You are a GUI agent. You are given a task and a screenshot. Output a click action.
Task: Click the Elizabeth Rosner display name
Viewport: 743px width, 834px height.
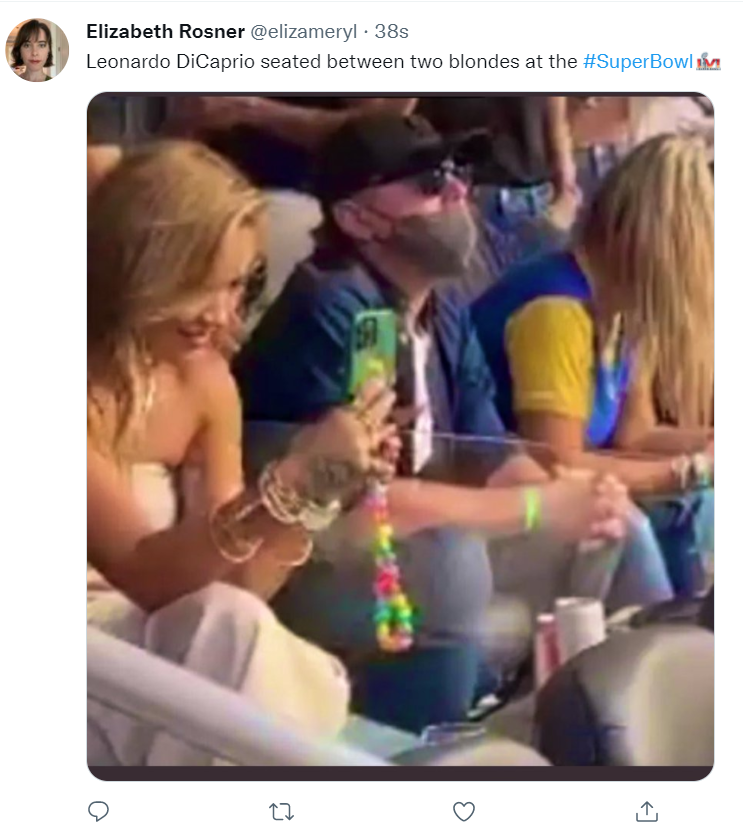pyautogui.click(x=165, y=31)
